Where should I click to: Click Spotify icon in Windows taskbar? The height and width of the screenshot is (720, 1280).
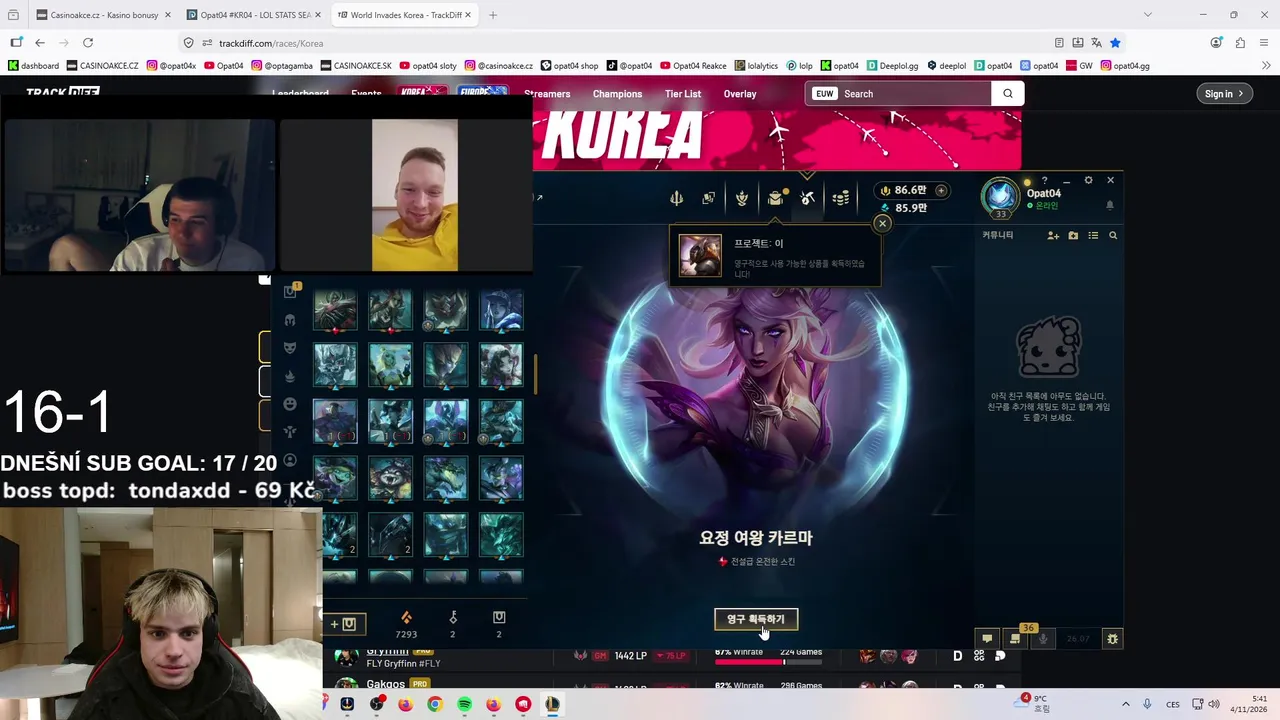tap(464, 704)
